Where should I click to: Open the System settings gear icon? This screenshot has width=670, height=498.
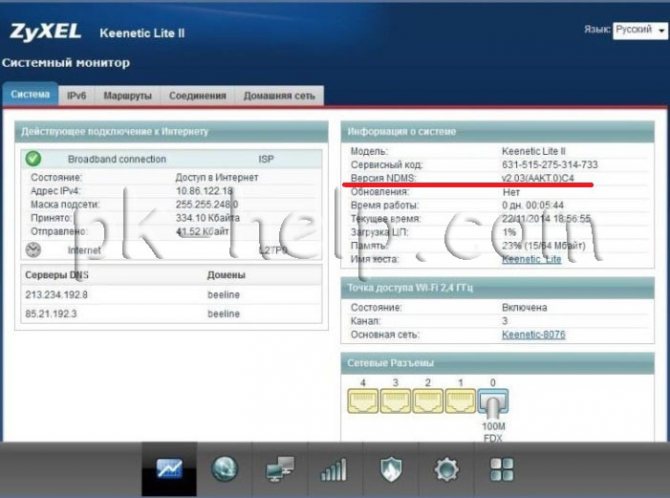point(447,469)
